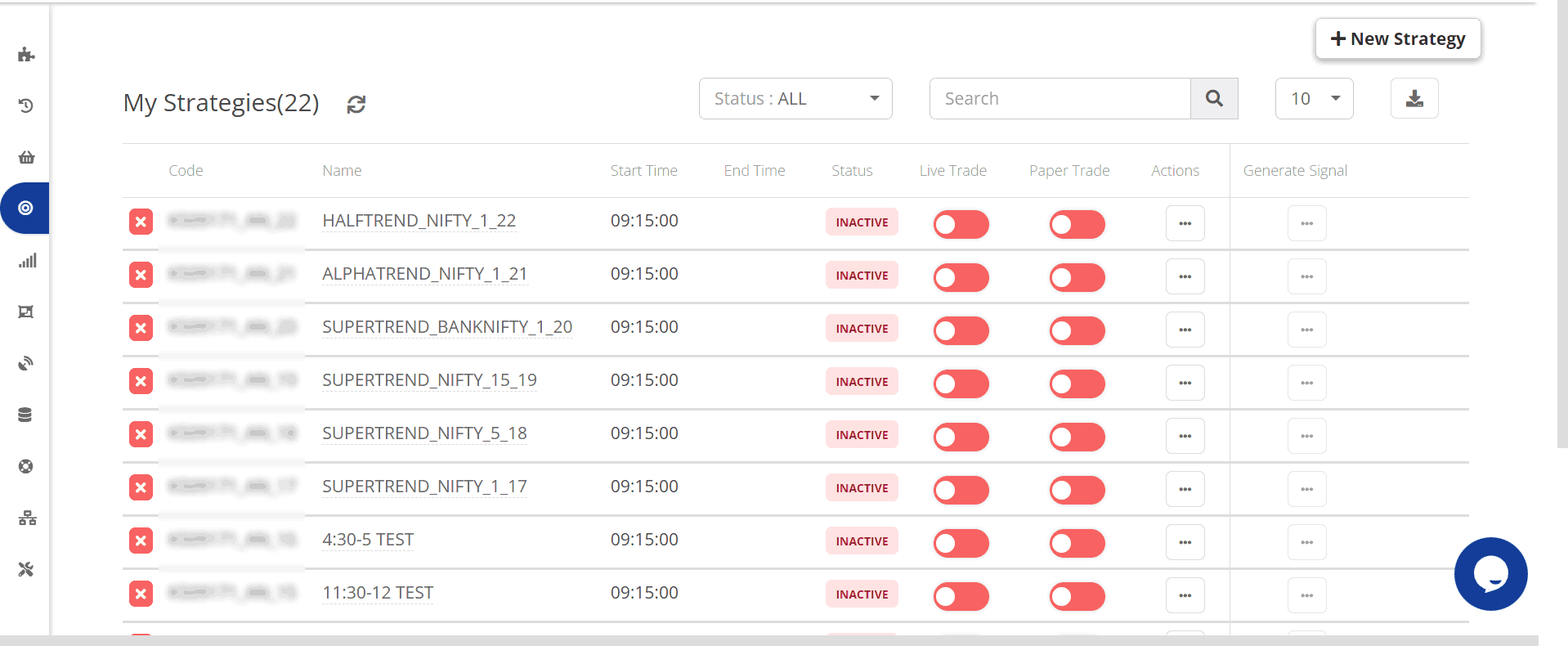Open Generate Signal menu for SUPERTREND_NIFTY_15_19
Image resolution: width=1568 pixels, height=646 pixels.
(1306, 383)
